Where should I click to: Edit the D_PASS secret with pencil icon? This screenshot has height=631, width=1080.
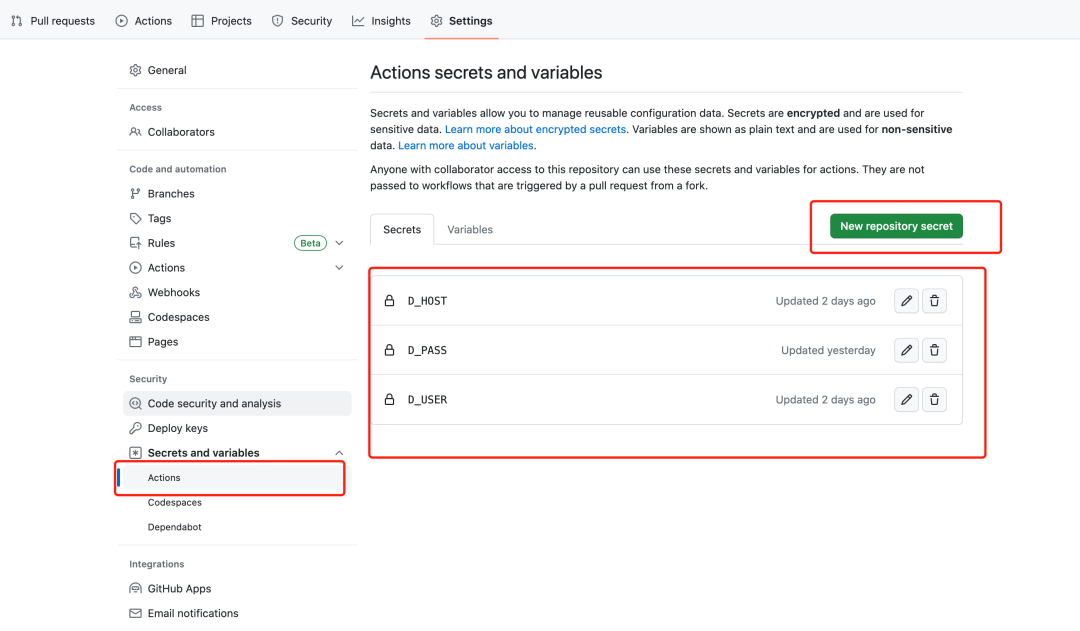[906, 350]
